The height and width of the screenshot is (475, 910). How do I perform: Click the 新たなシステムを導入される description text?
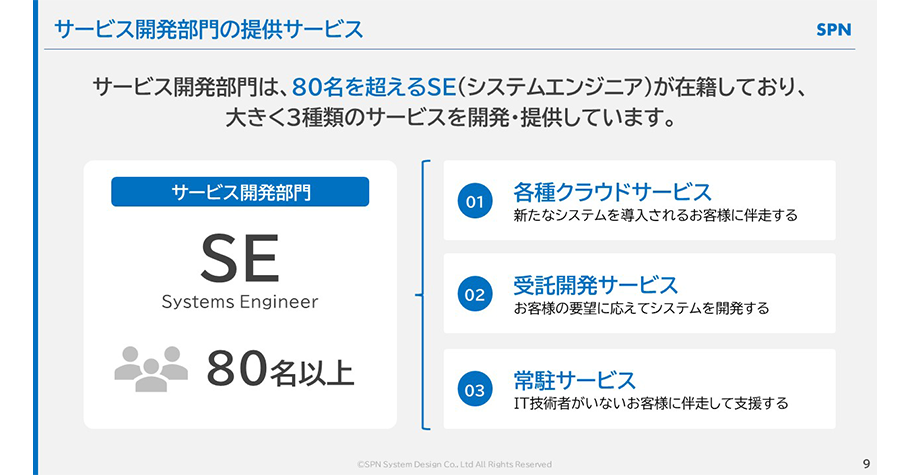click(655, 215)
